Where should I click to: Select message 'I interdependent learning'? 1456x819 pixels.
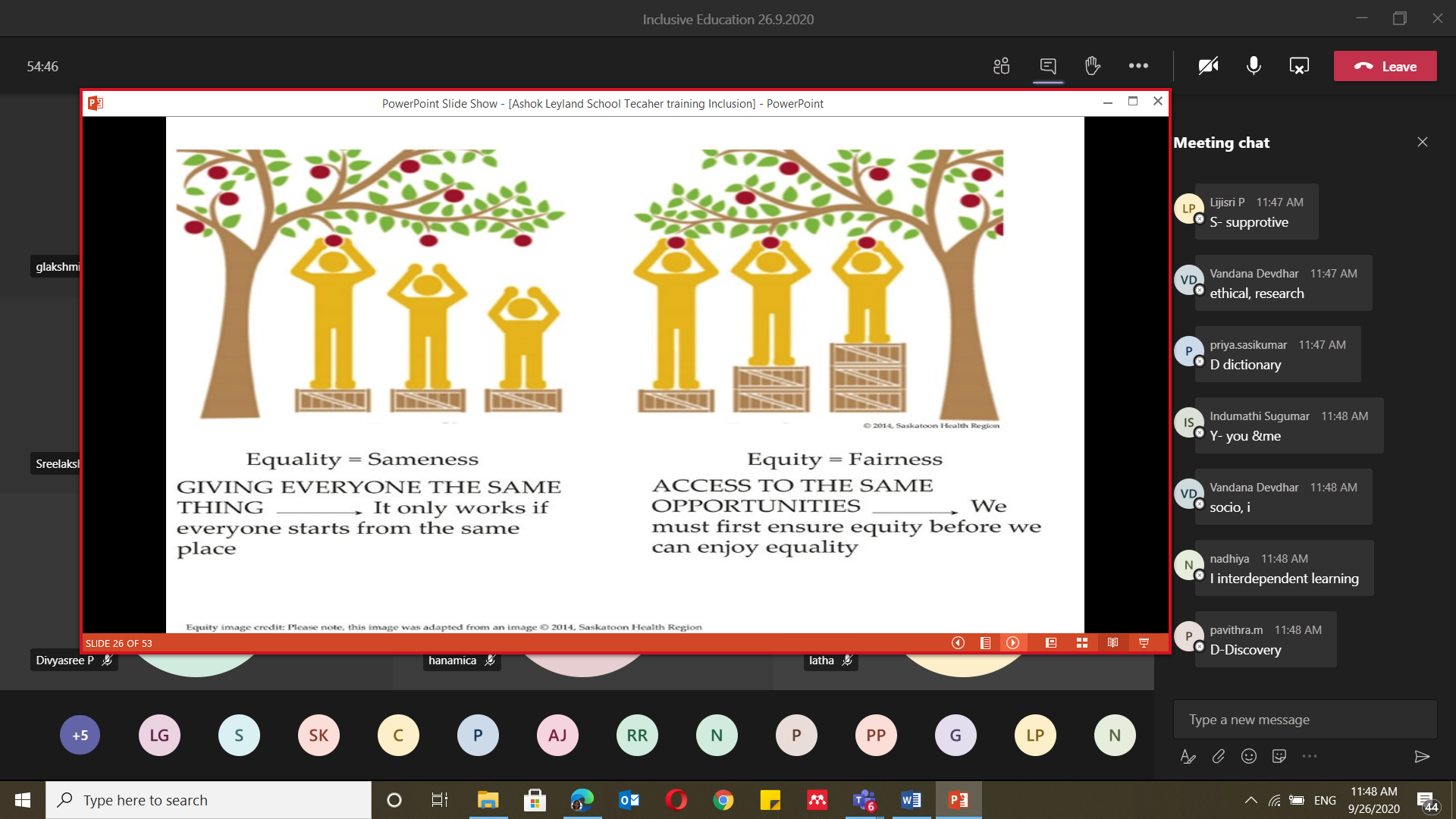(x=1284, y=579)
